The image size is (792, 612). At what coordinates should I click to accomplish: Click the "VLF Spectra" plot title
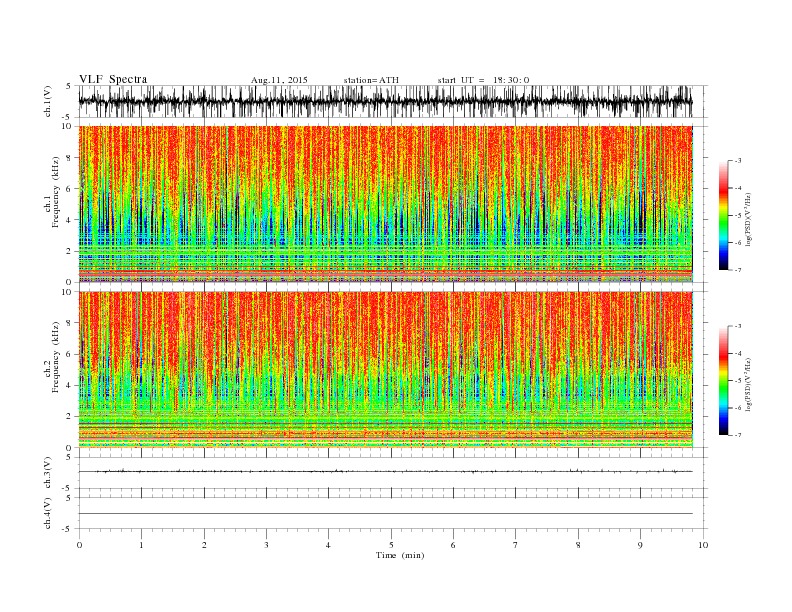113,79
